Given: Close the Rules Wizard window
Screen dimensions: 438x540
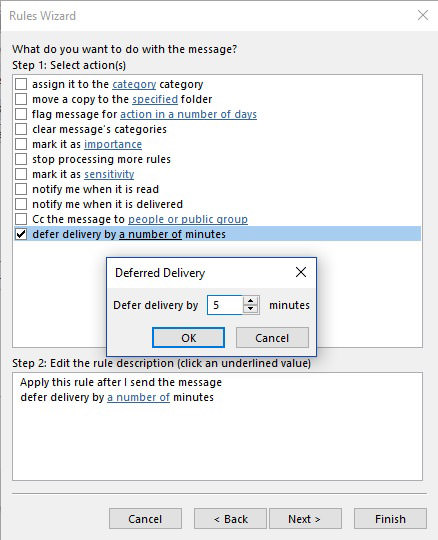Looking at the screenshot, I should coord(423,15).
